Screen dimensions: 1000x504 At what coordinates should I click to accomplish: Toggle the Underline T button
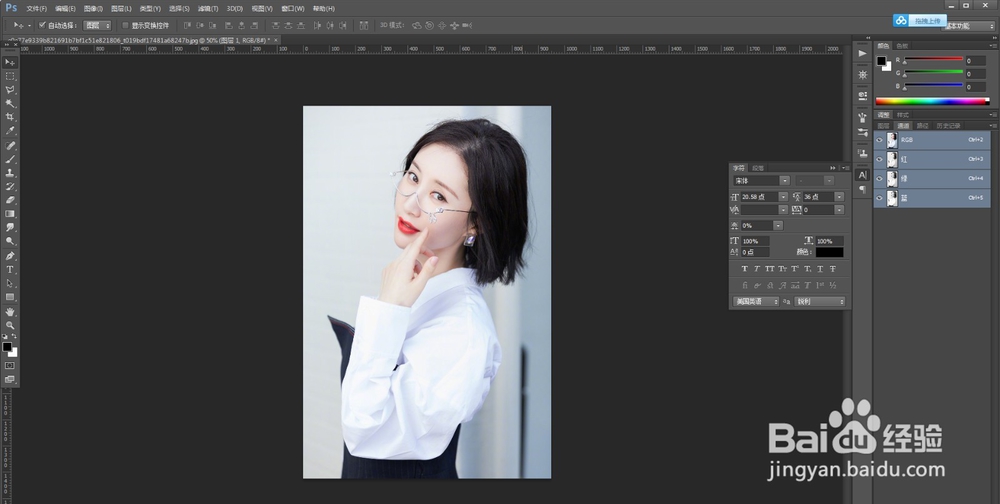pyautogui.click(x=820, y=269)
